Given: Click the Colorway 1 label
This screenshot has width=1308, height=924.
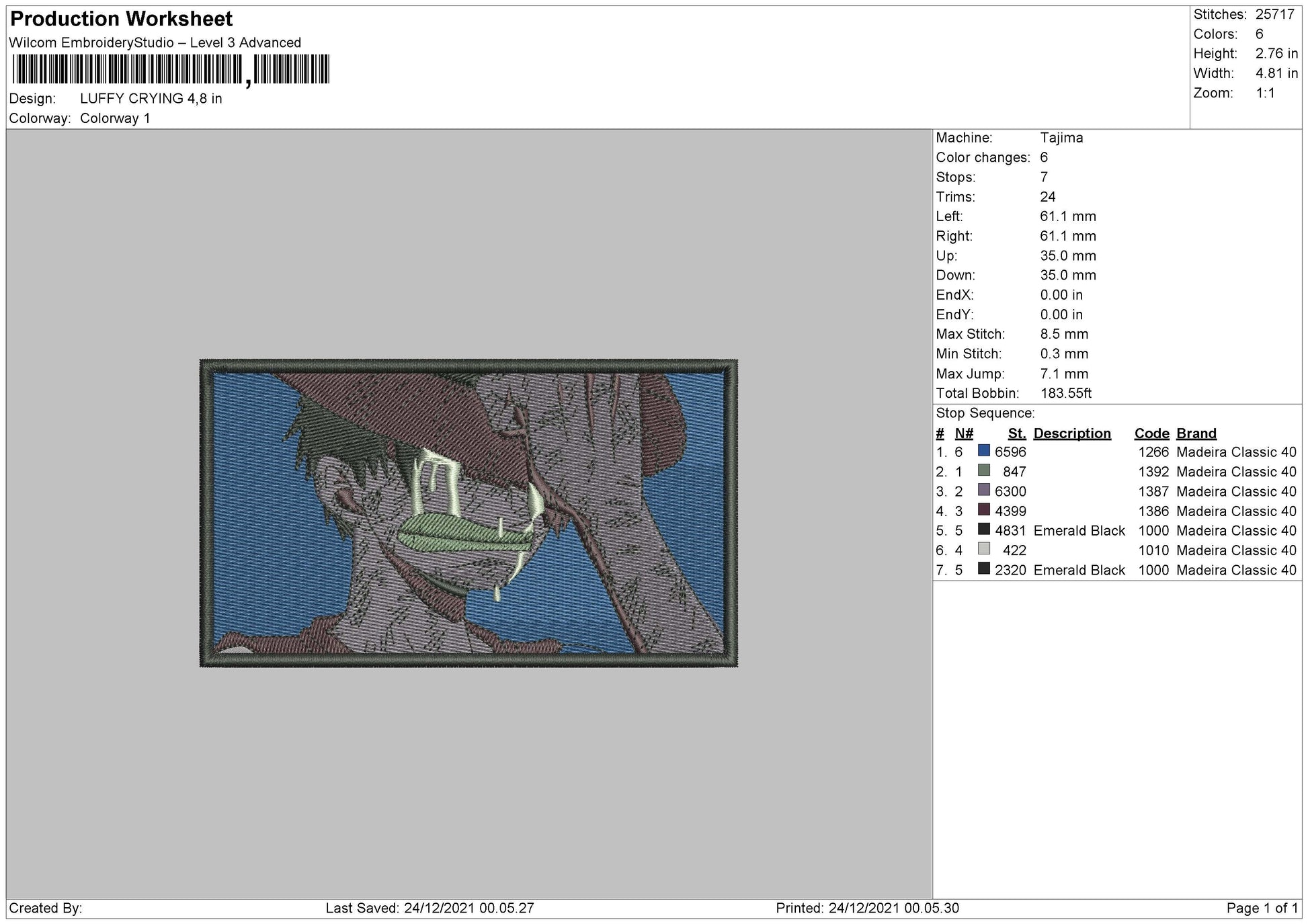Looking at the screenshot, I should coord(115,118).
